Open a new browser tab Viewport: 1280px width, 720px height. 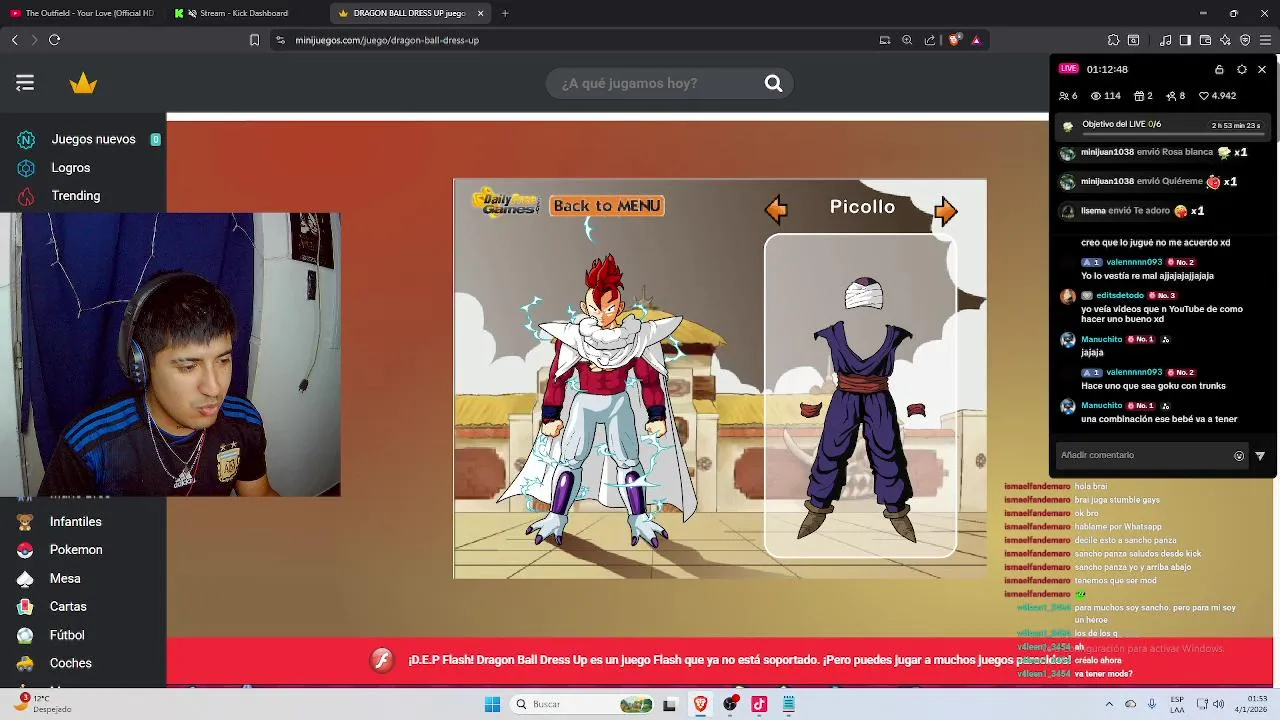pyautogui.click(x=505, y=13)
